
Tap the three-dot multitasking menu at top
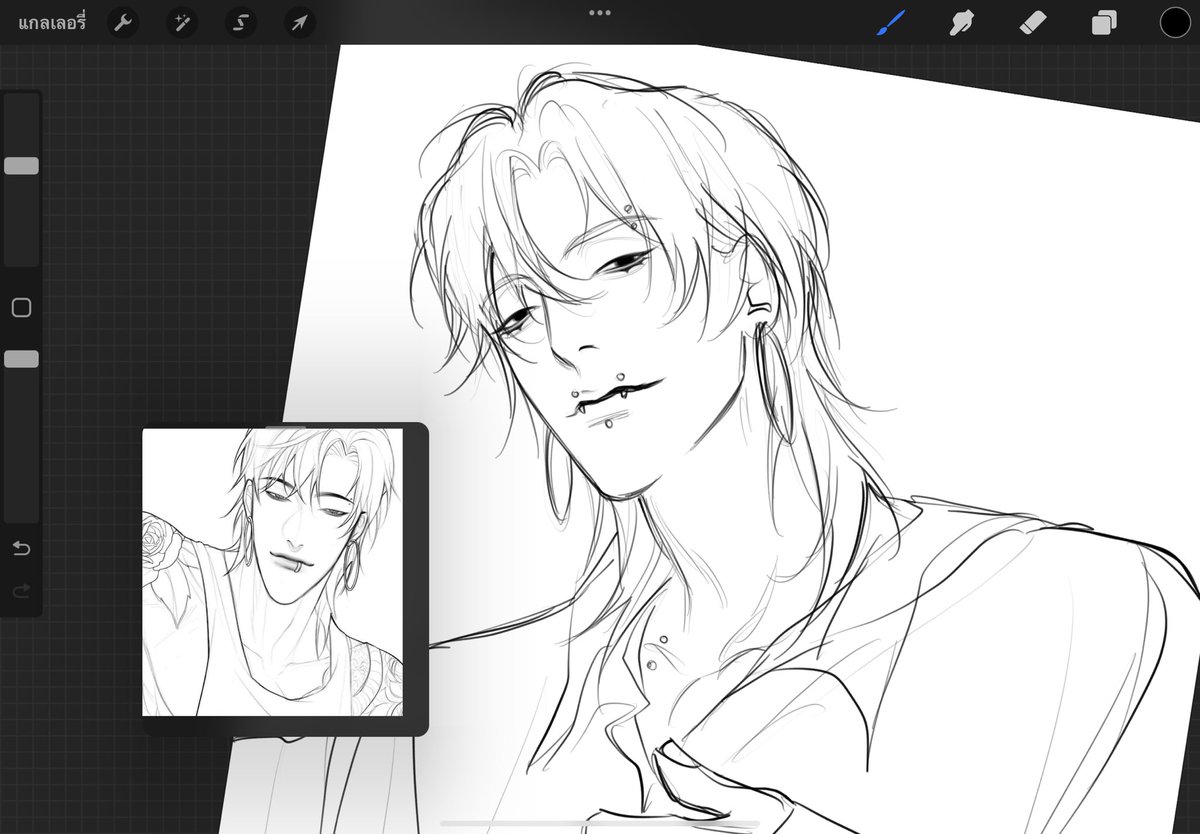pos(600,13)
